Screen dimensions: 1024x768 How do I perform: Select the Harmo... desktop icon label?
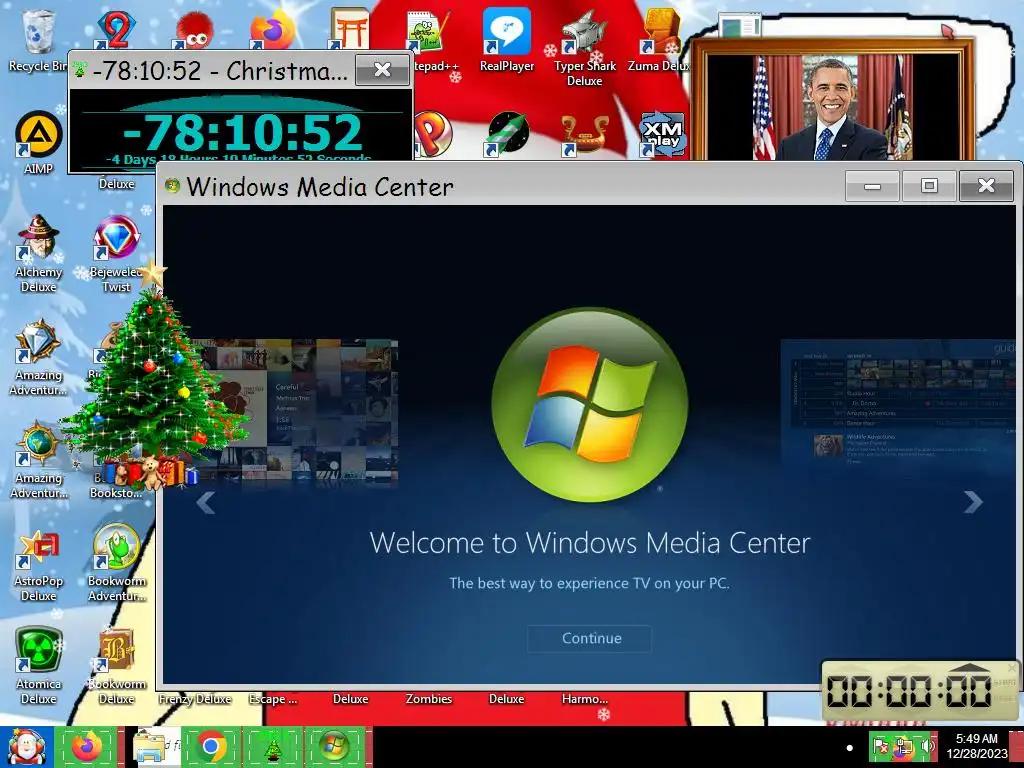click(x=584, y=699)
